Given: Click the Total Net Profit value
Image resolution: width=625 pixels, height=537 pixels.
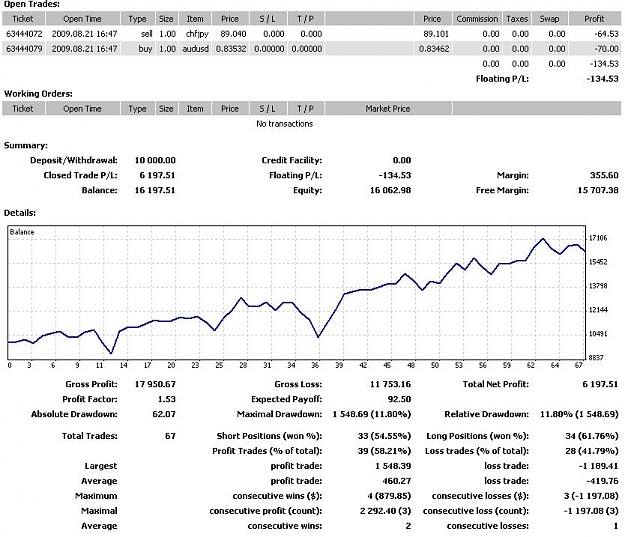Looking at the screenshot, I should (600, 384).
